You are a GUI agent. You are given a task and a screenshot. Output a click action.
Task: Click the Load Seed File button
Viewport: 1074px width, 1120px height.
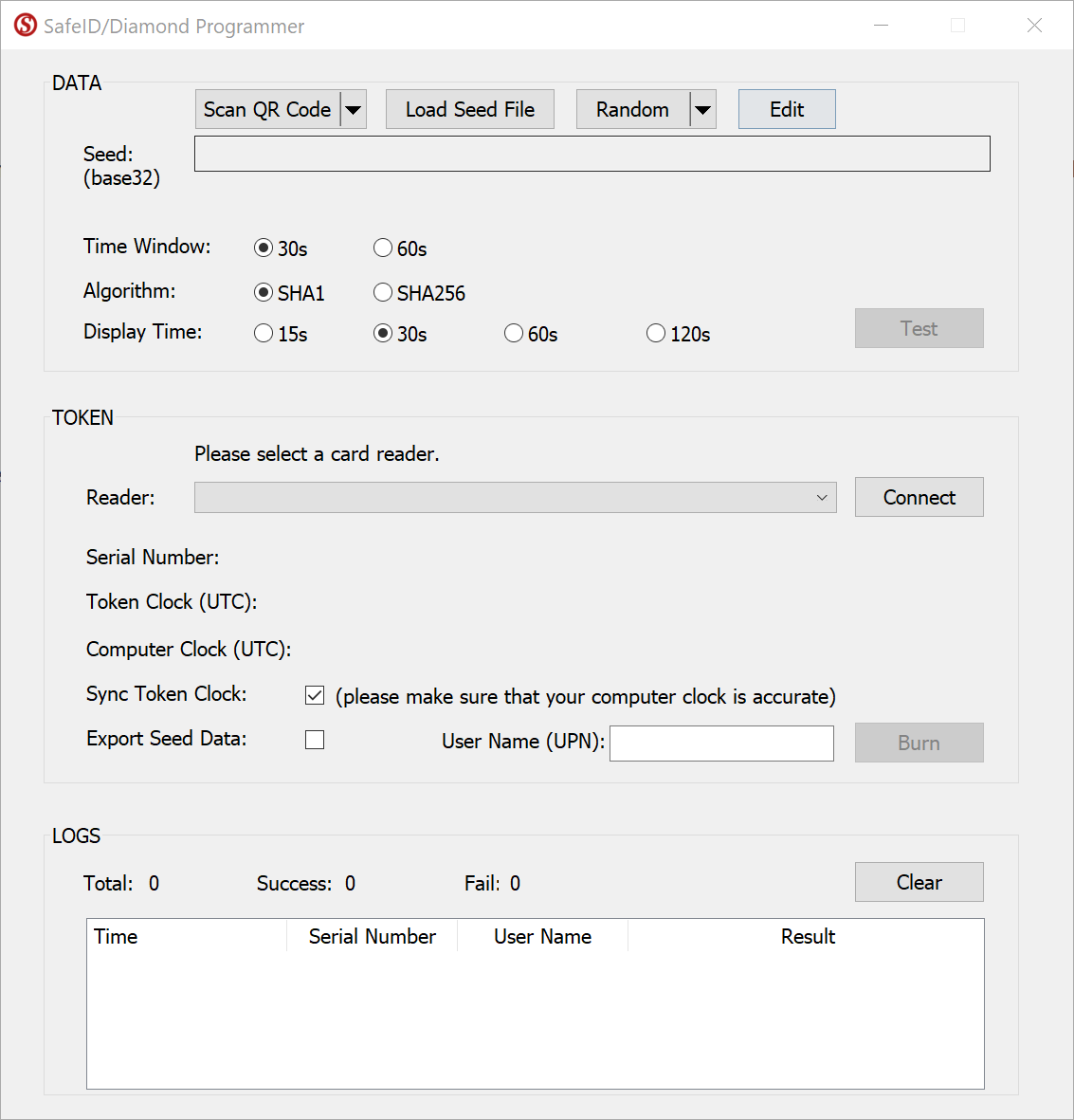(x=469, y=110)
